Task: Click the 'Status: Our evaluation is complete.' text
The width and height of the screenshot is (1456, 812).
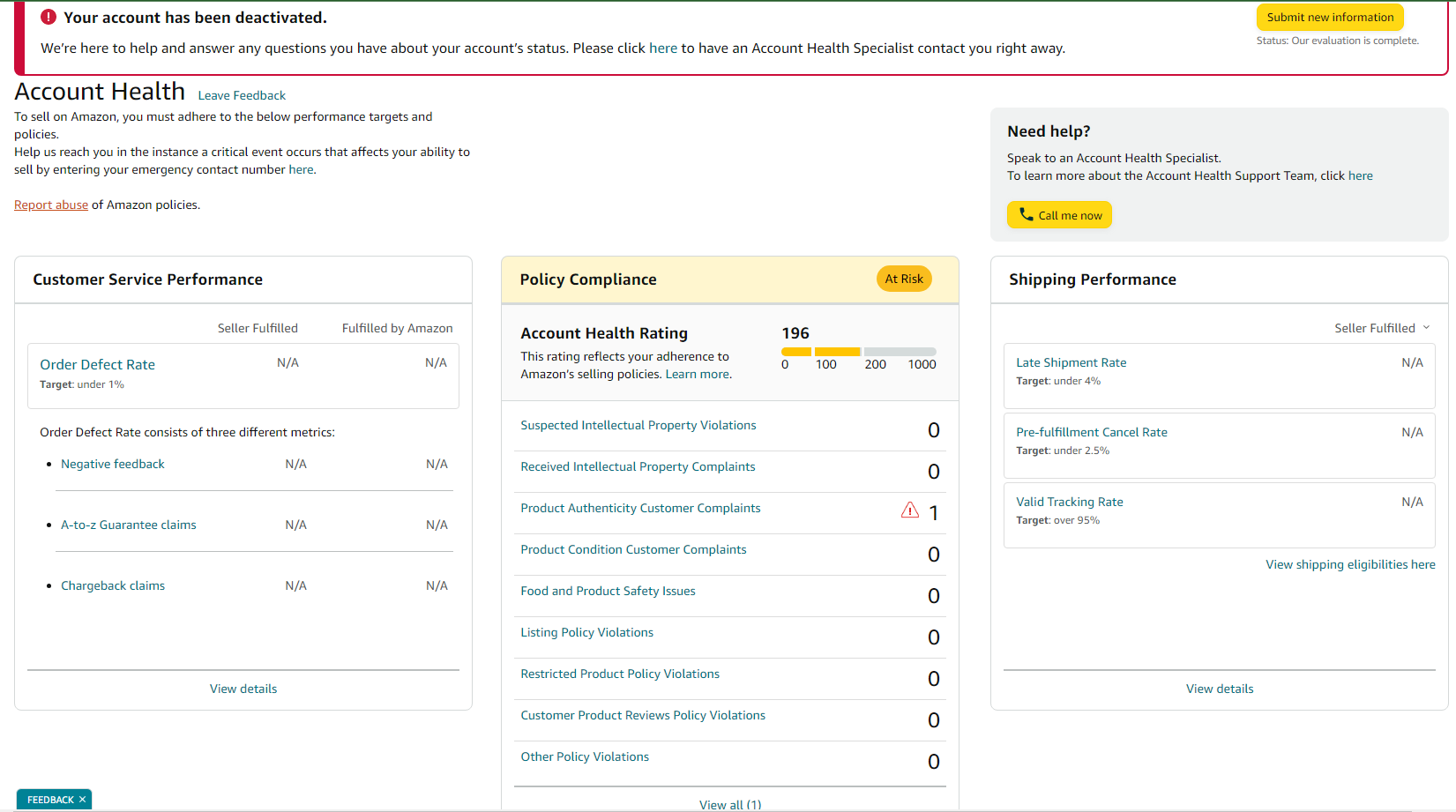Action: (1337, 41)
